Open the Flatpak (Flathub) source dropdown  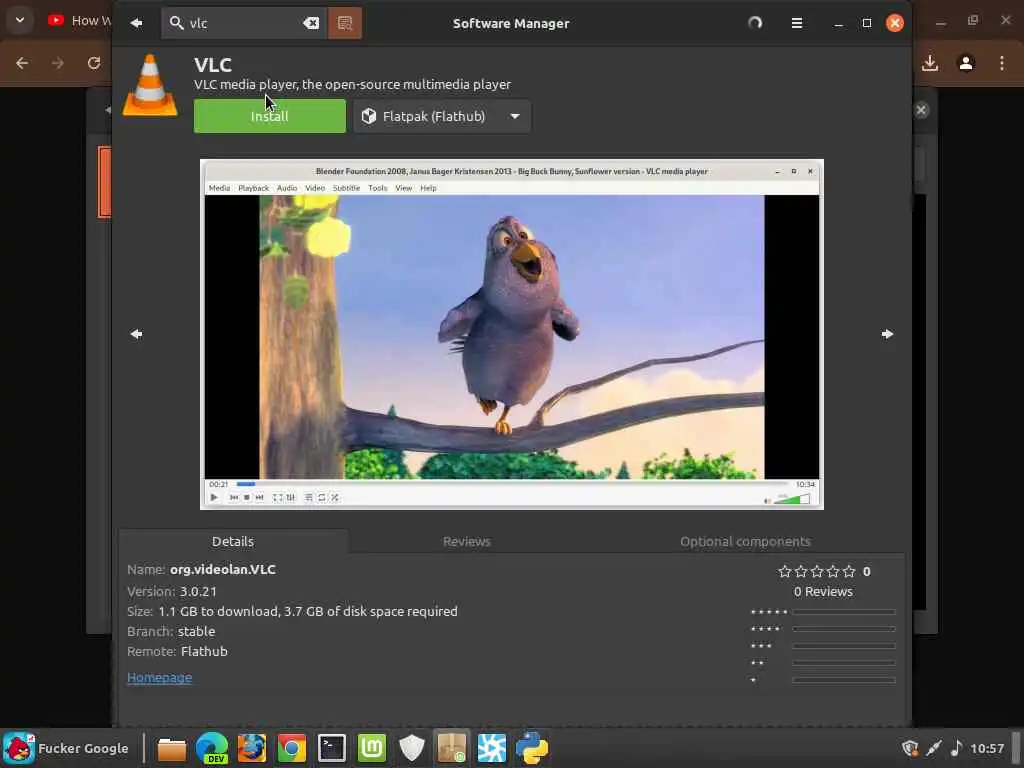[442, 116]
